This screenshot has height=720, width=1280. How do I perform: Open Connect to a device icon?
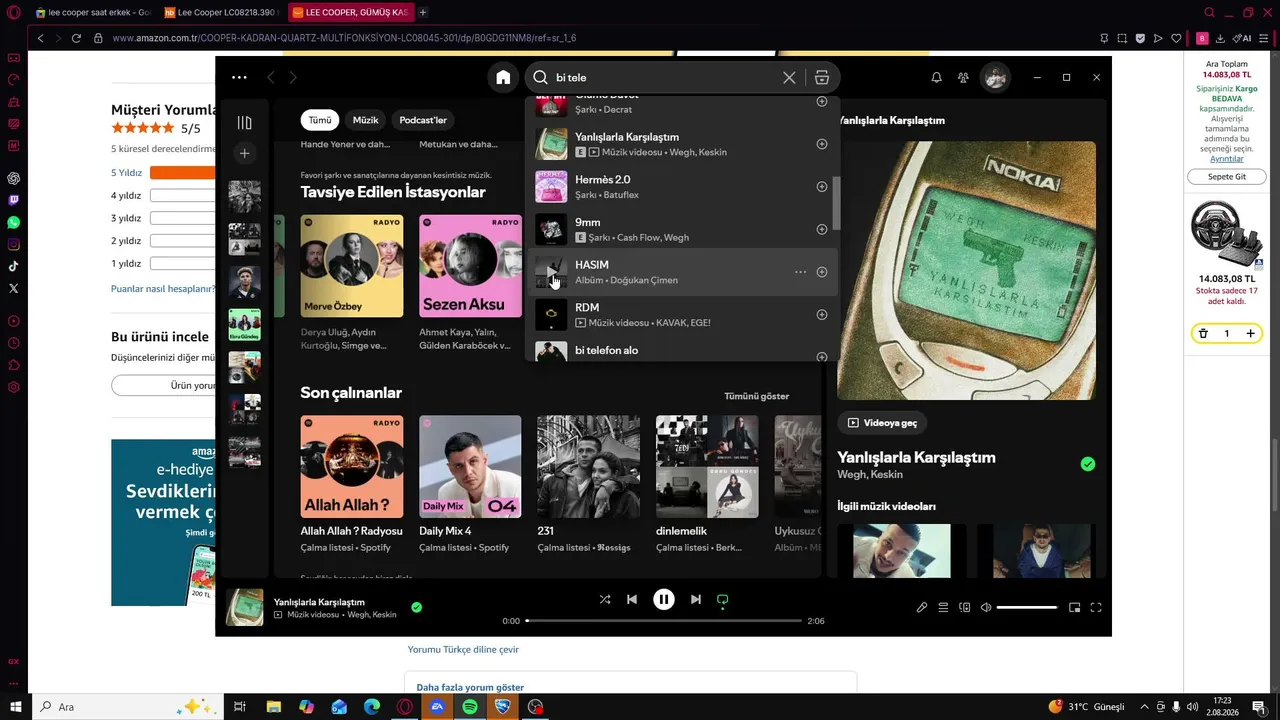coord(965,607)
